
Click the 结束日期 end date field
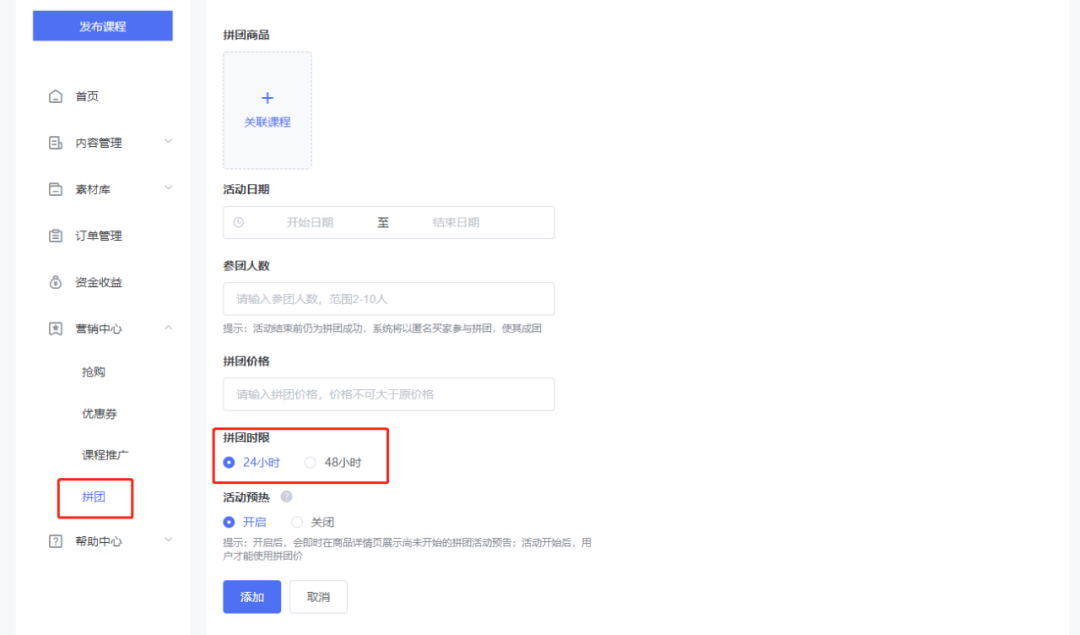point(456,222)
